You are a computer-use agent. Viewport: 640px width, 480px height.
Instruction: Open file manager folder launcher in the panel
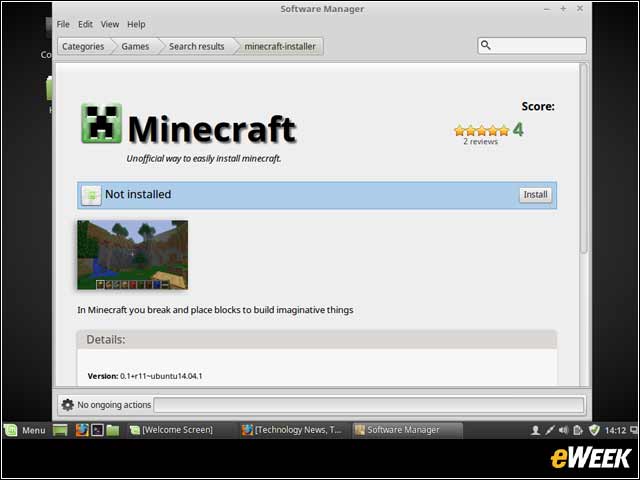pyautogui.click(x=113, y=430)
